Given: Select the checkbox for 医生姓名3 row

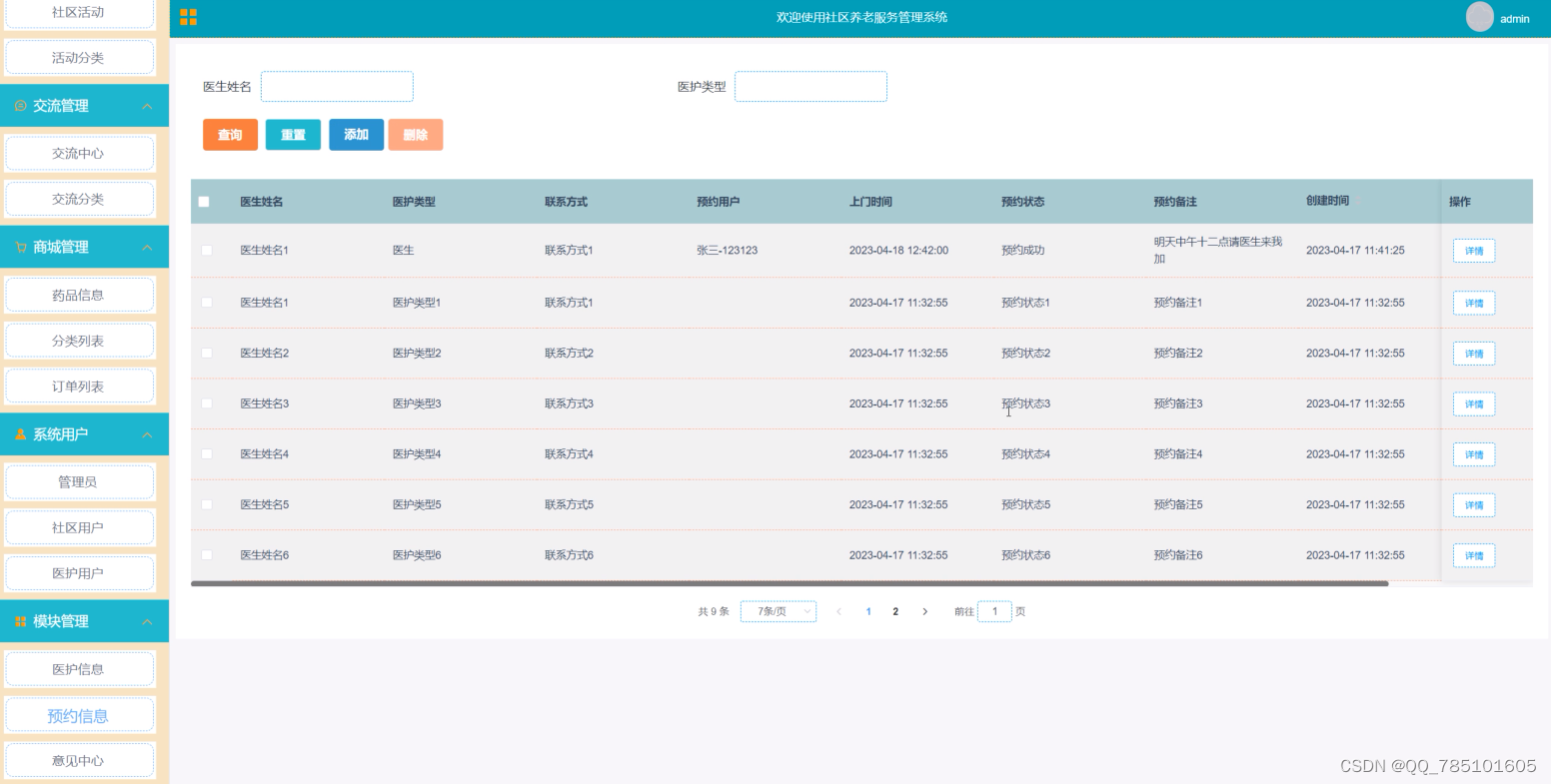Looking at the screenshot, I should [207, 403].
